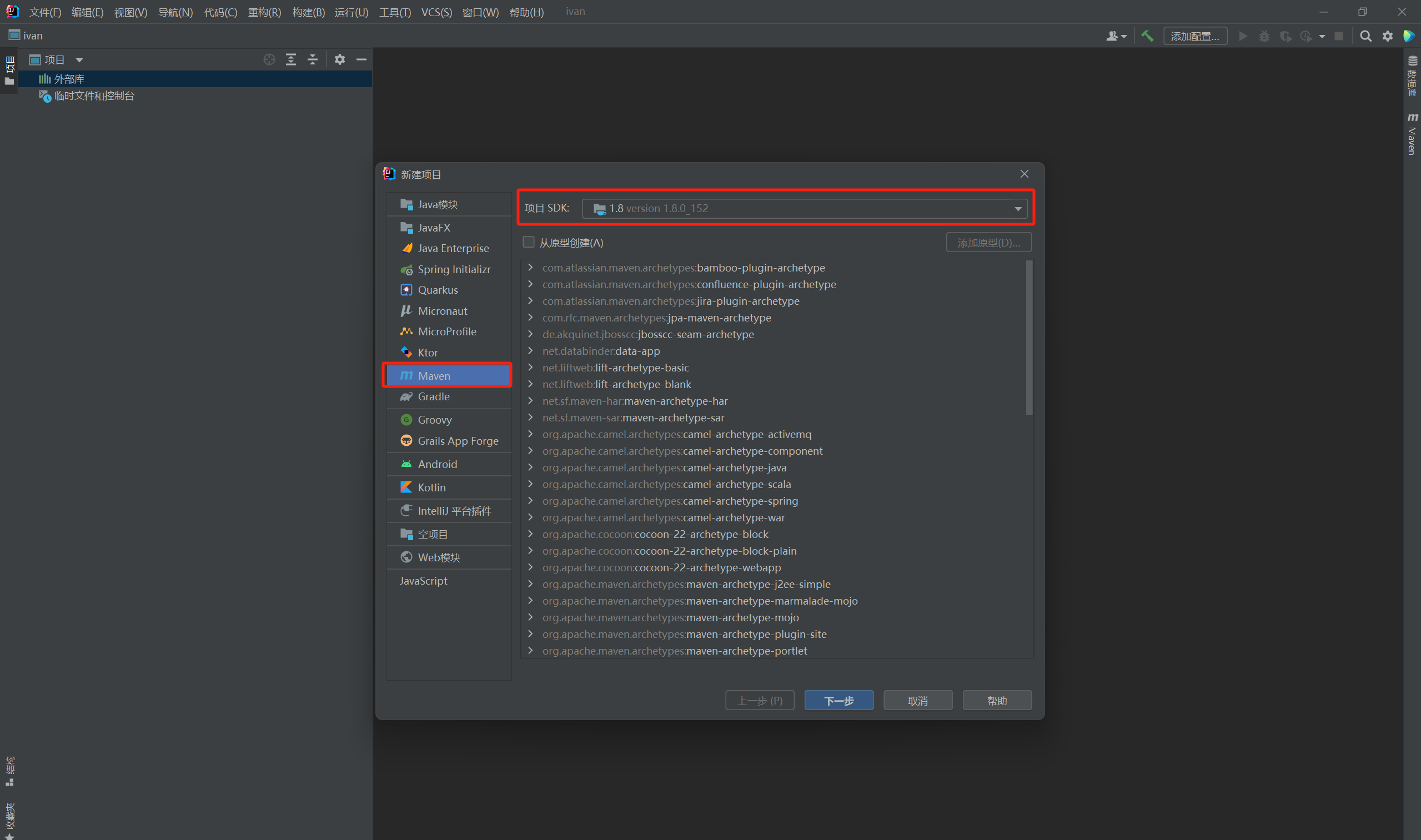Click the archetype list vertical scrollbar
This screenshot has width=1421, height=840.
pos(1029,338)
